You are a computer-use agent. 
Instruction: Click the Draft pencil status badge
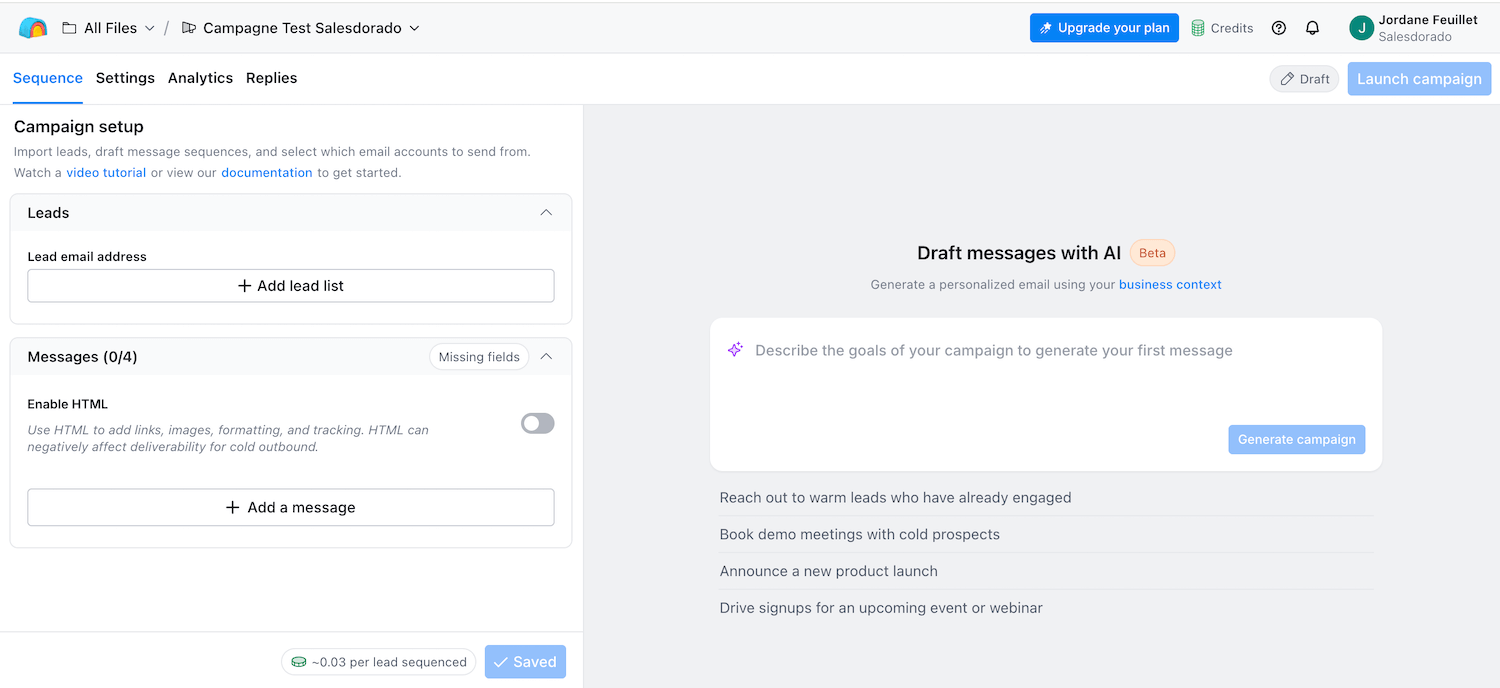1304,79
